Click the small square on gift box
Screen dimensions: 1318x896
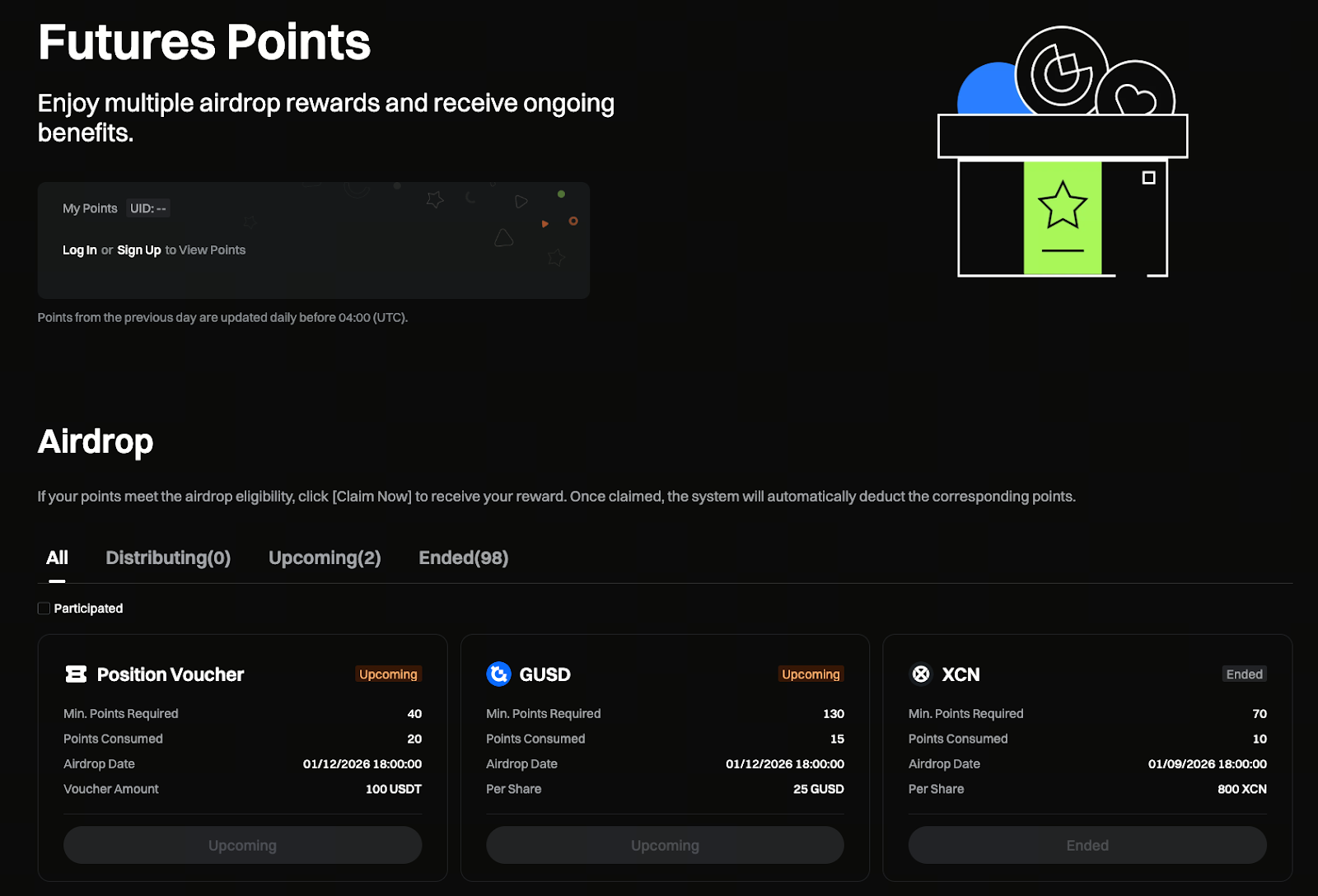(x=1148, y=178)
